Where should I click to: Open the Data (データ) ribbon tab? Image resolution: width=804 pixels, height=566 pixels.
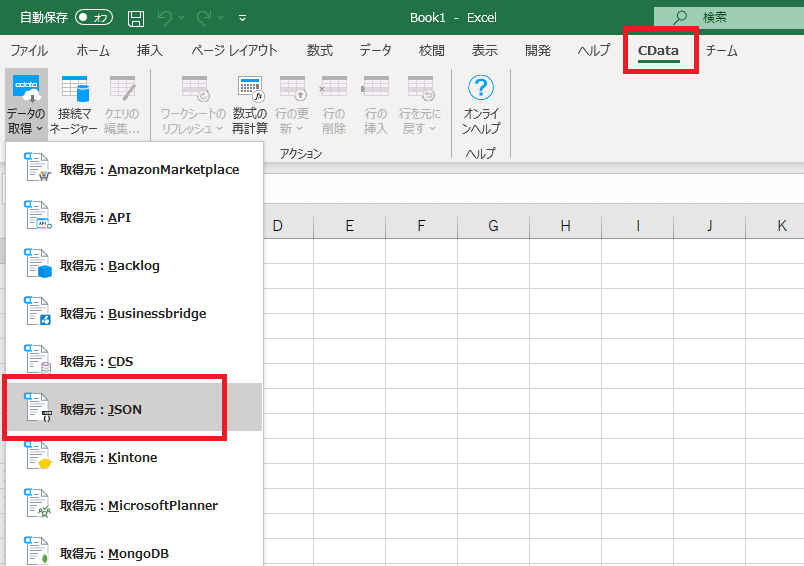coord(375,50)
